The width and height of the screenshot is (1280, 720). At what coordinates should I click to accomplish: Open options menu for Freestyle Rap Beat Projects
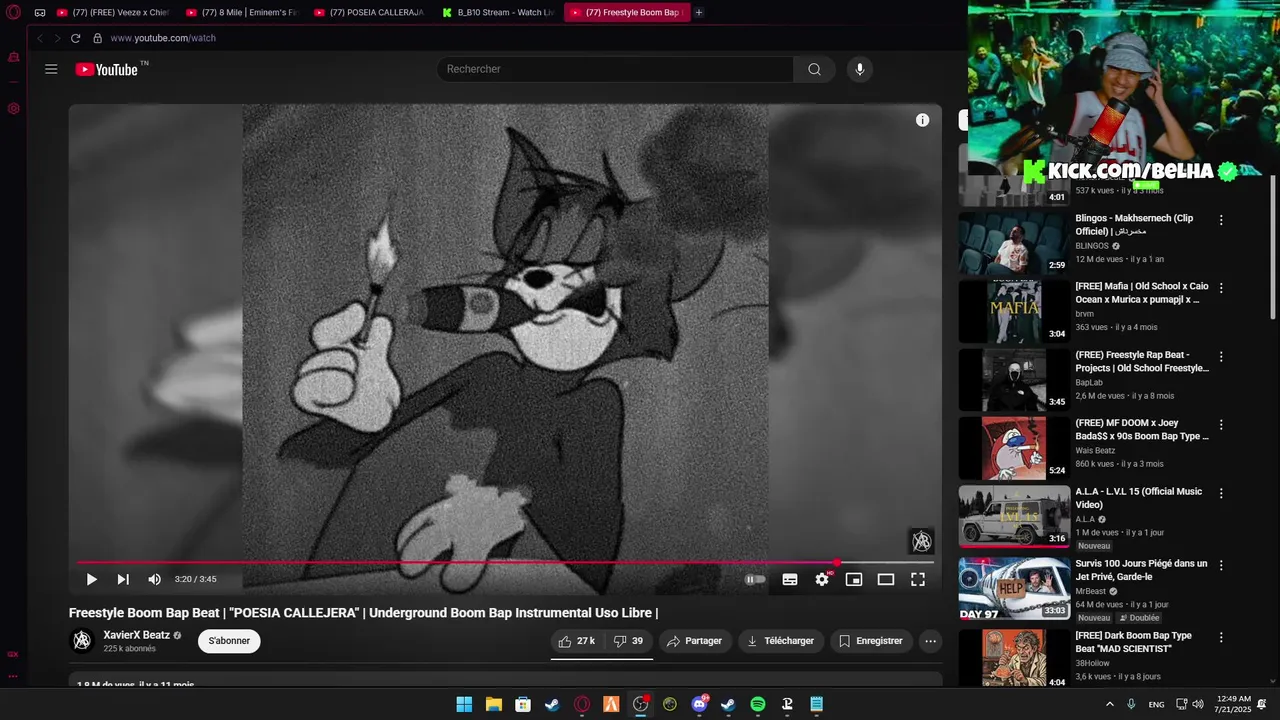[x=1221, y=356]
